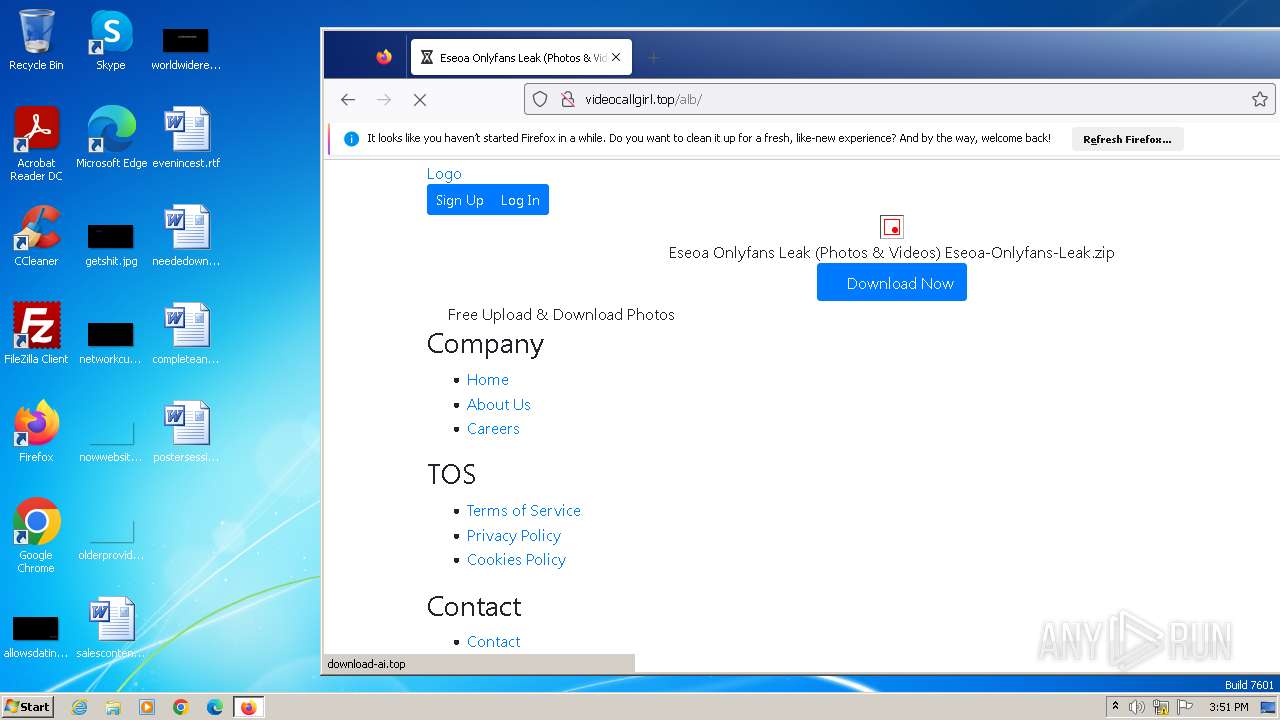
Task: Show hidden system tray icons
Action: pyautogui.click(x=1115, y=706)
